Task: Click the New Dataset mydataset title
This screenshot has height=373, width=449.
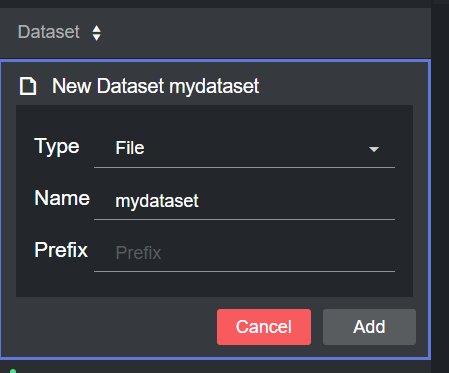Action: coord(156,86)
